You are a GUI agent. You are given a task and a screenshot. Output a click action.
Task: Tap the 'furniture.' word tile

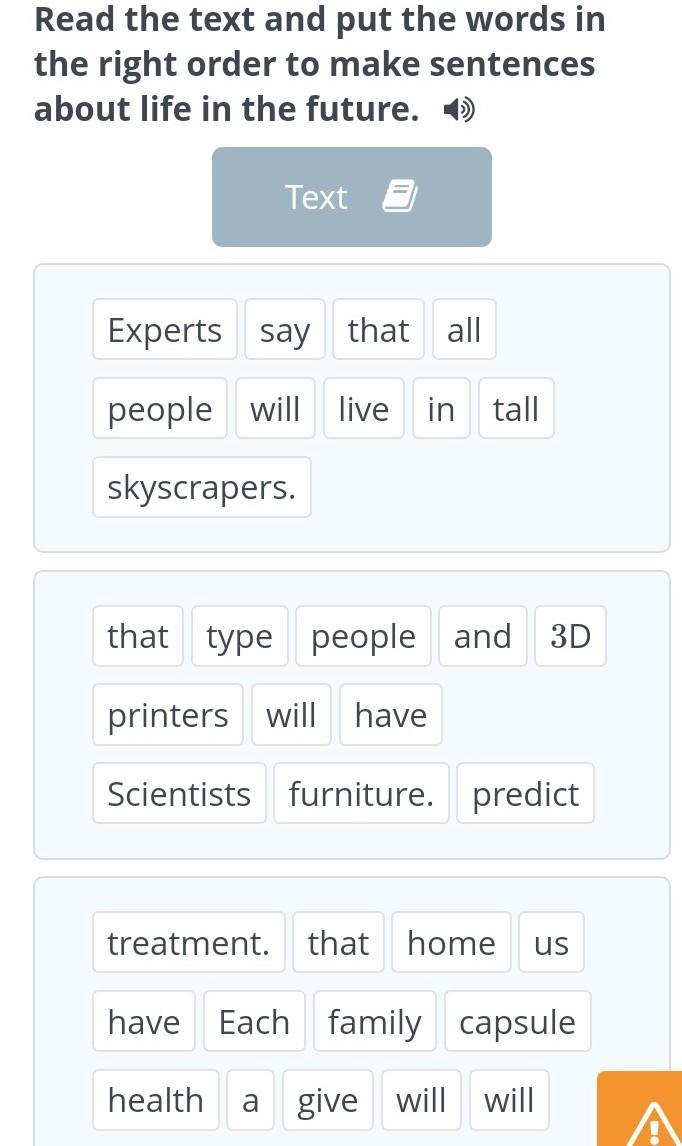click(361, 794)
